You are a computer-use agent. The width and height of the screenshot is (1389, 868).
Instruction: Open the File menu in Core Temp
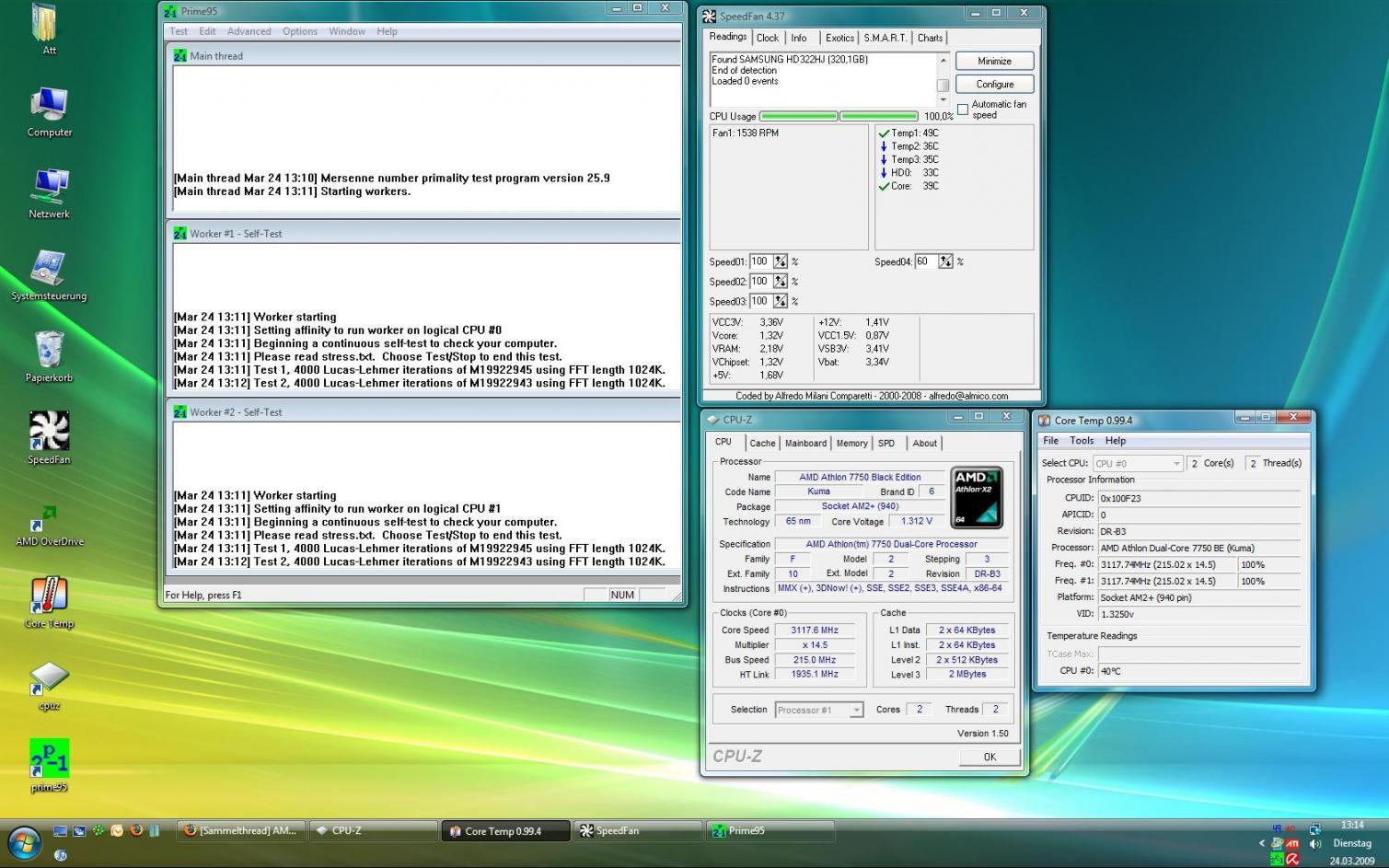coord(1050,441)
